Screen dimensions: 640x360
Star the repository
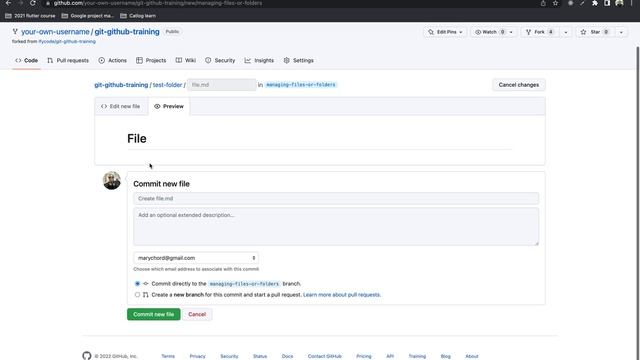(x=595, y=32)
